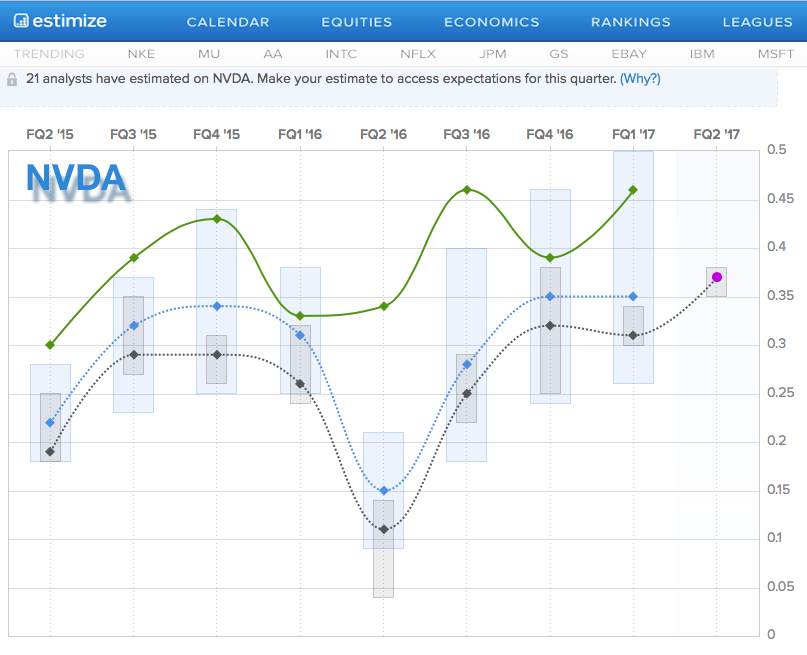Click the green data point at FQ1 '17
This screenshot has height=655, width=807.
[634, 190]
